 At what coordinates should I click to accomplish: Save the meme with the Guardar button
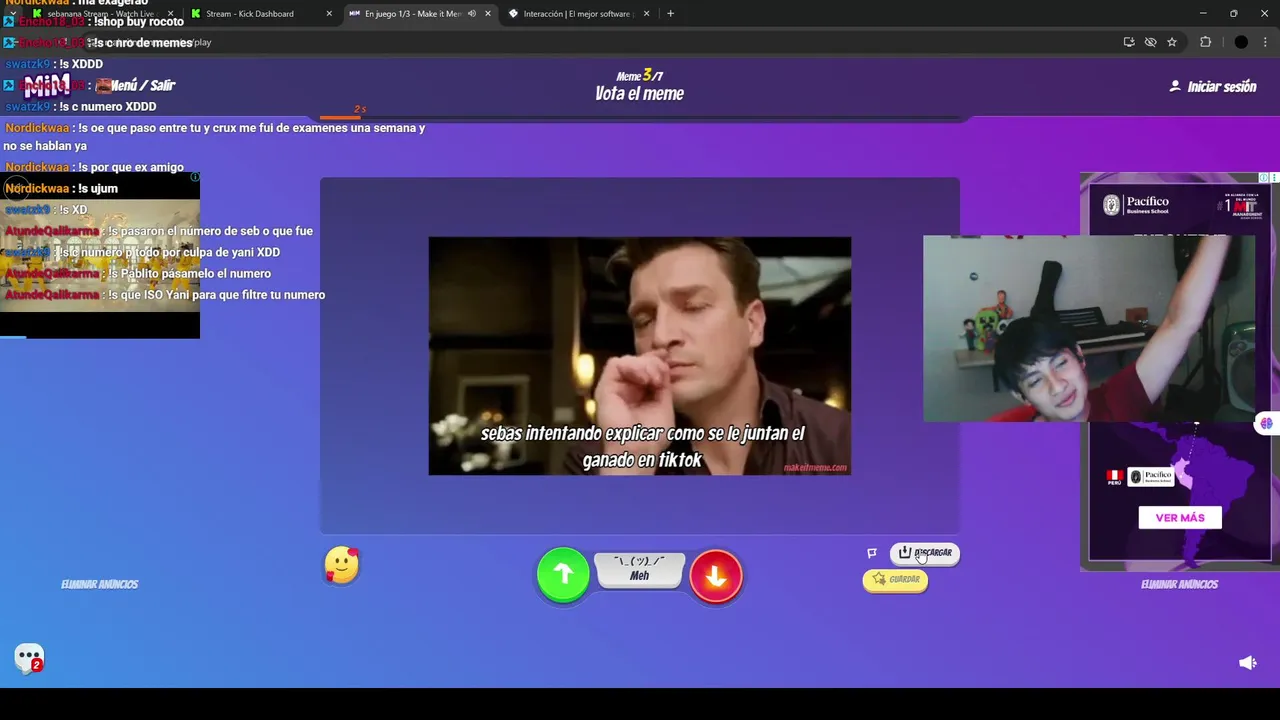tap(895, 580)
